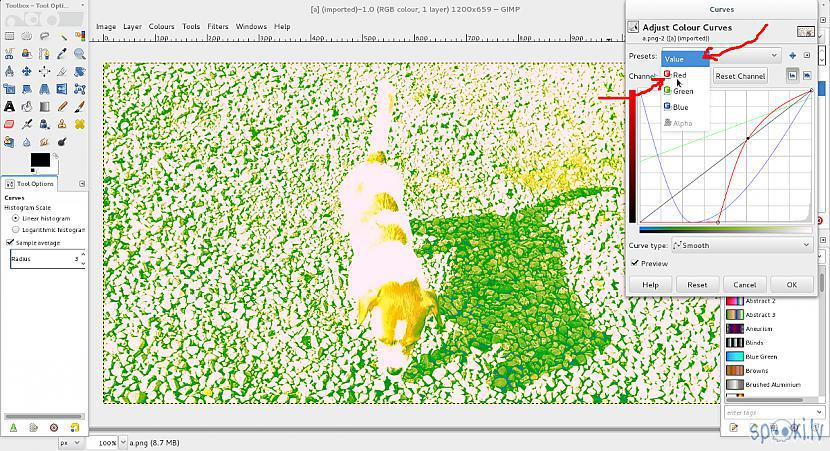Screen dimensions: 830x451
Task: Select the Scissors Select tool
Action: (9, 53)
